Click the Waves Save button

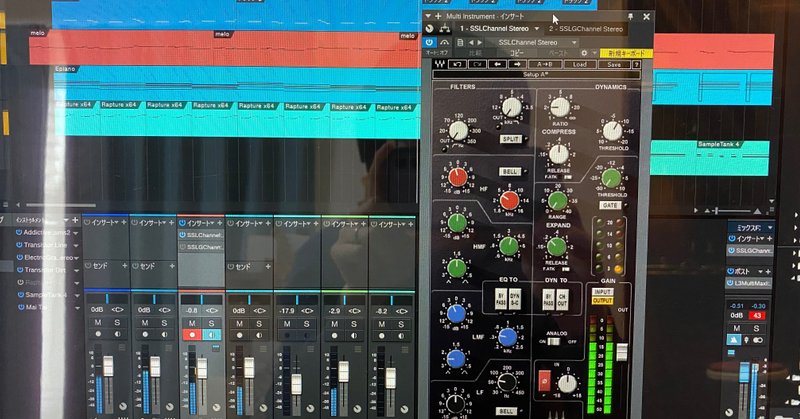[614, 65]
